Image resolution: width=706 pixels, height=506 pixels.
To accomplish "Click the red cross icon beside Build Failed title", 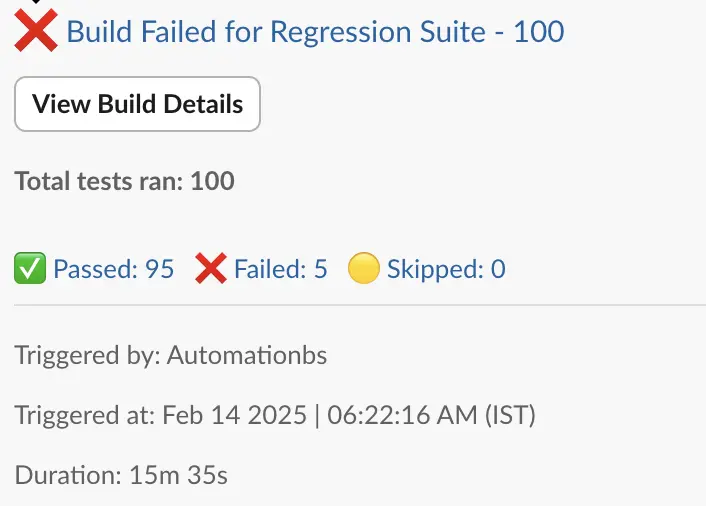I will point(36,32).
